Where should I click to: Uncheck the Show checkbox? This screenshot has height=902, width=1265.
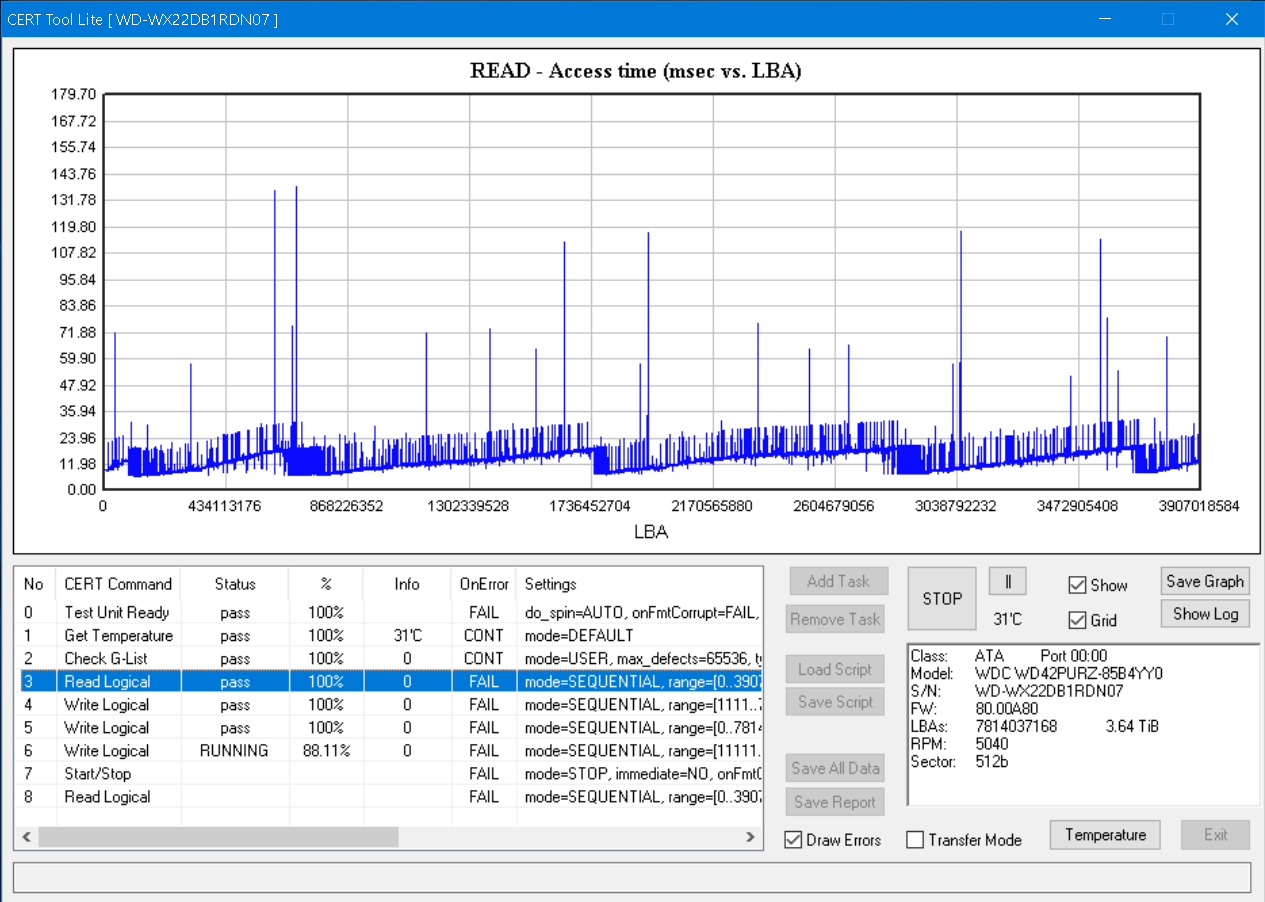(1077, 585)
